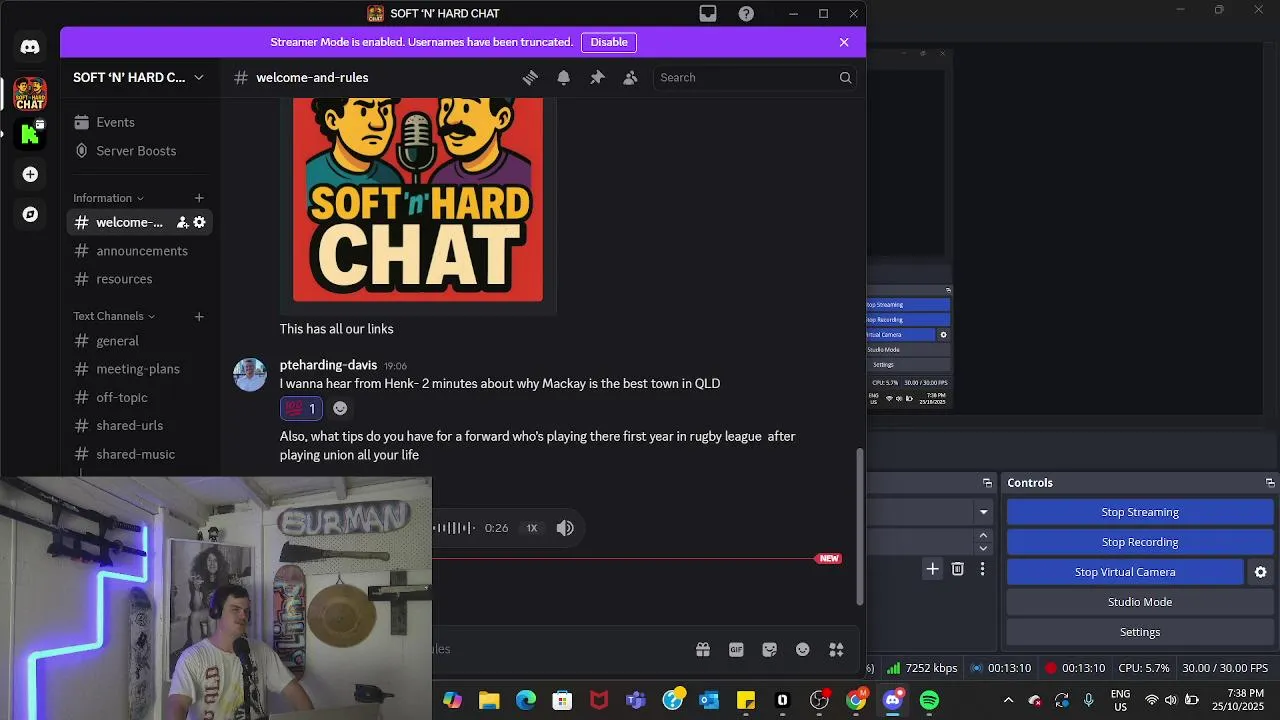Open the emoji picker in the message bar
This screenshot has height=720, width=1280.
pyautogui.click(x=802, y=650)
